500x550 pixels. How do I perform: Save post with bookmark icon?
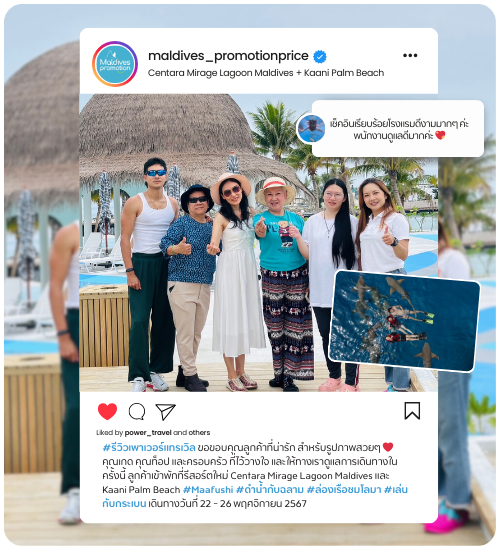pyautogui.click(x=412, y=411)
